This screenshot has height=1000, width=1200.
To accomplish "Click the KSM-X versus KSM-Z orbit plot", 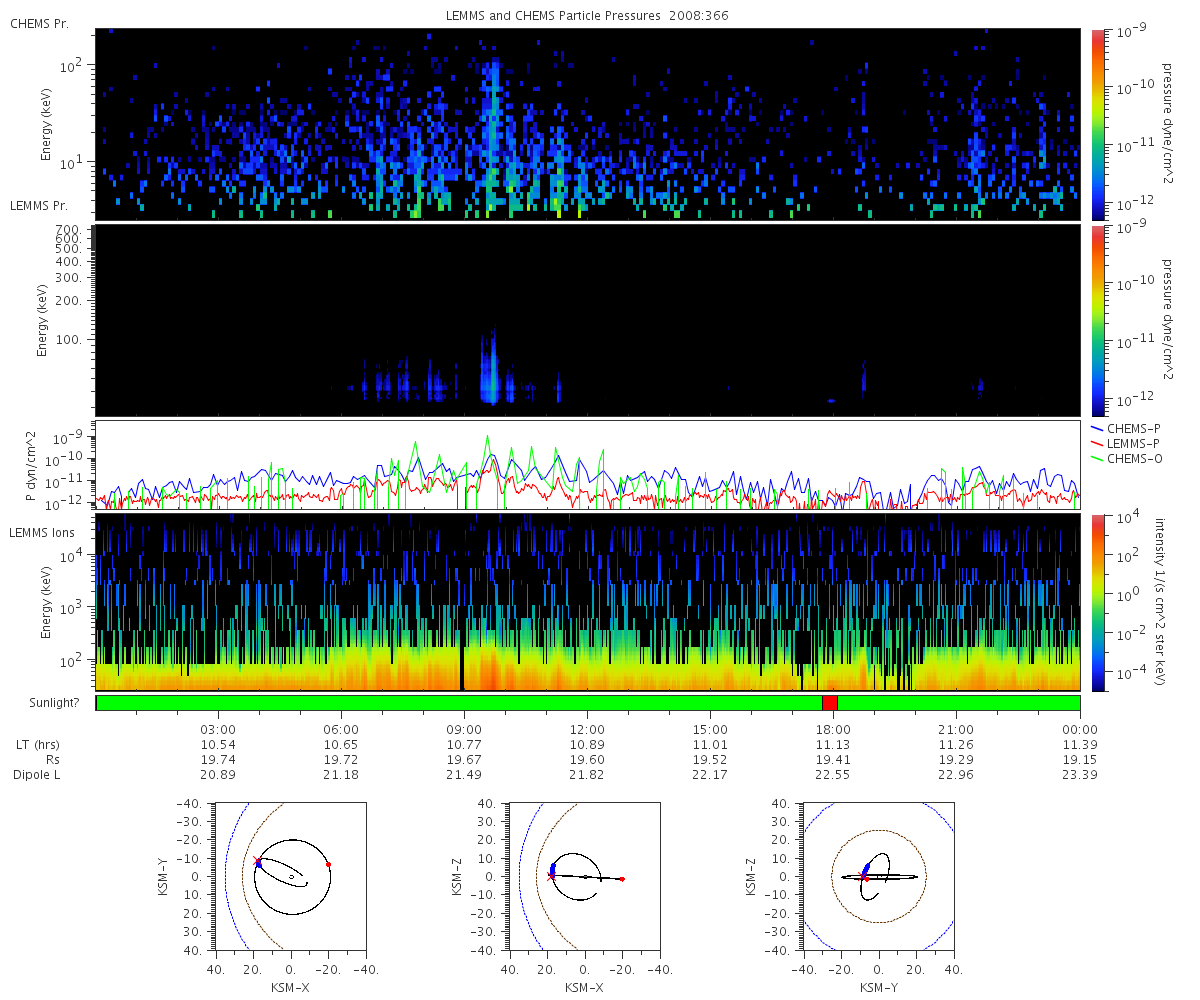I will 585,877.
